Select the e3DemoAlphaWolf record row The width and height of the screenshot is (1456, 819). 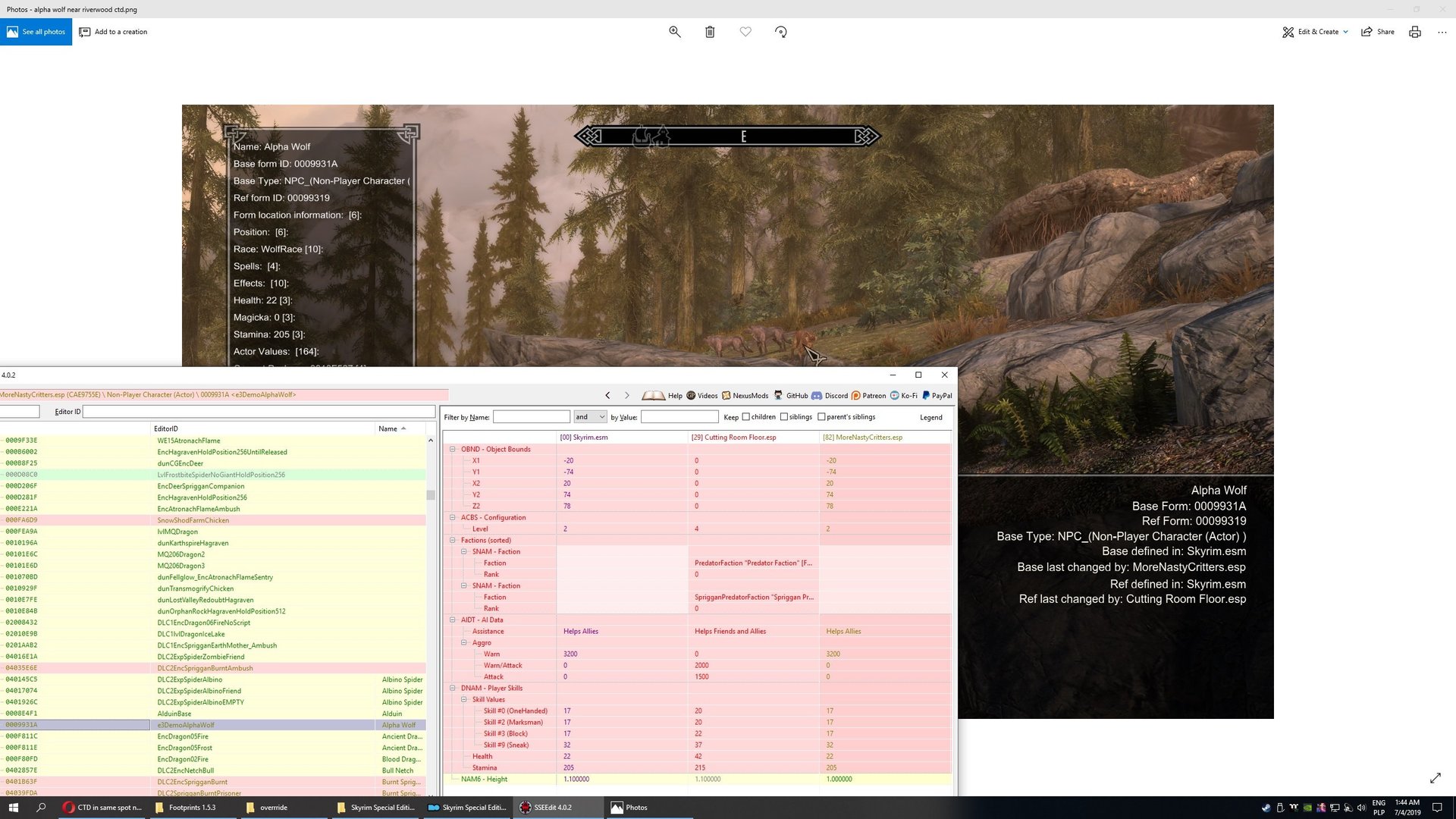click(x=213, y=725)
